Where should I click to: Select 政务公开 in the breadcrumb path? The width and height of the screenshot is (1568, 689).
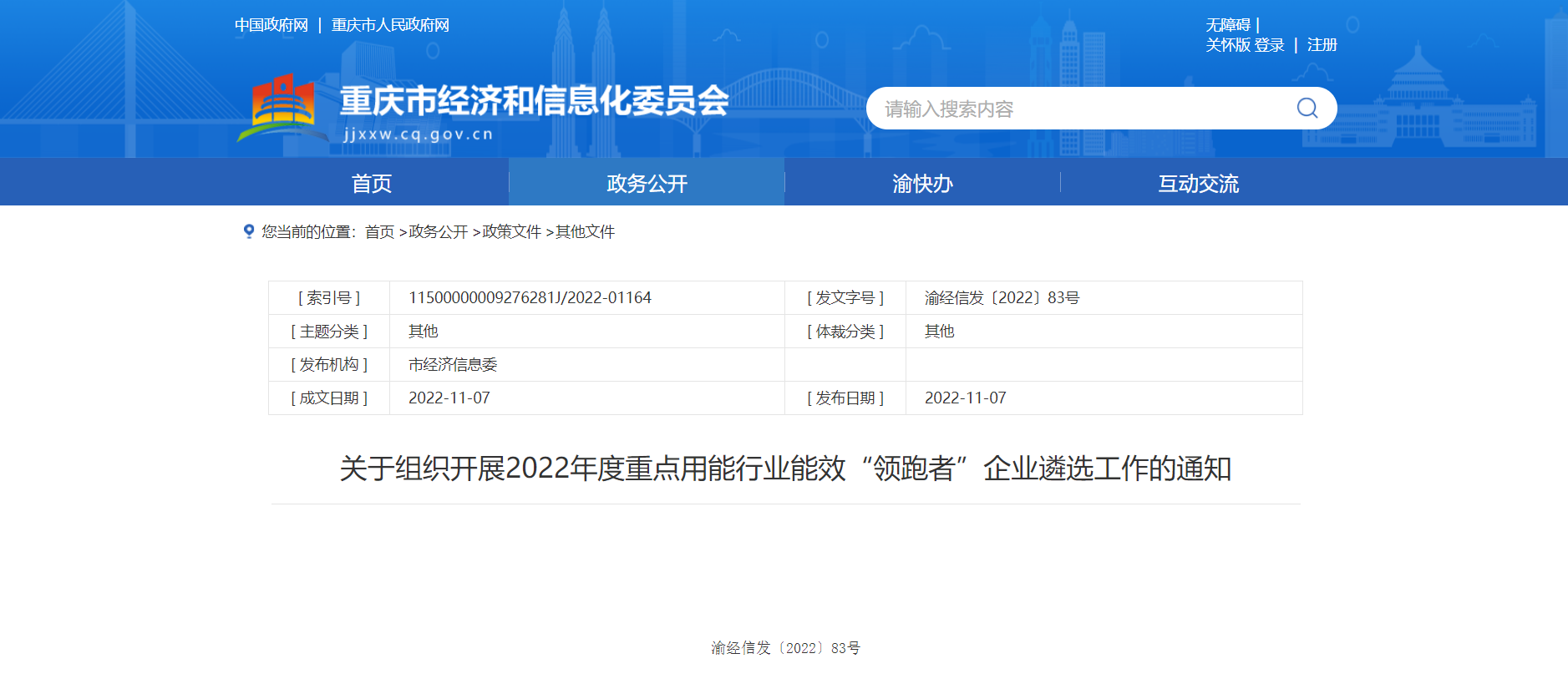[439, 231]
